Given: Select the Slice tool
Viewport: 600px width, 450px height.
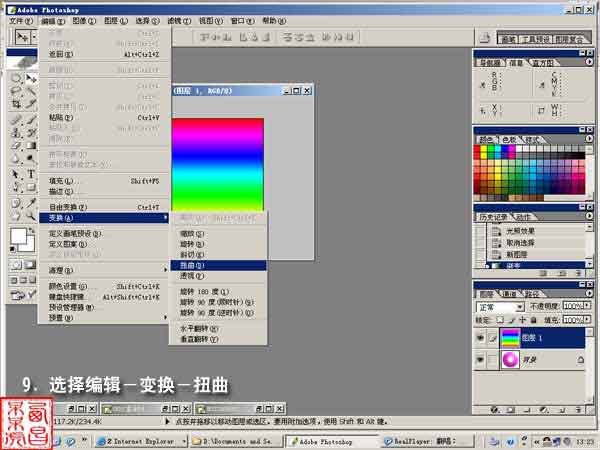Looking at the screenshot, I should 31,104.
